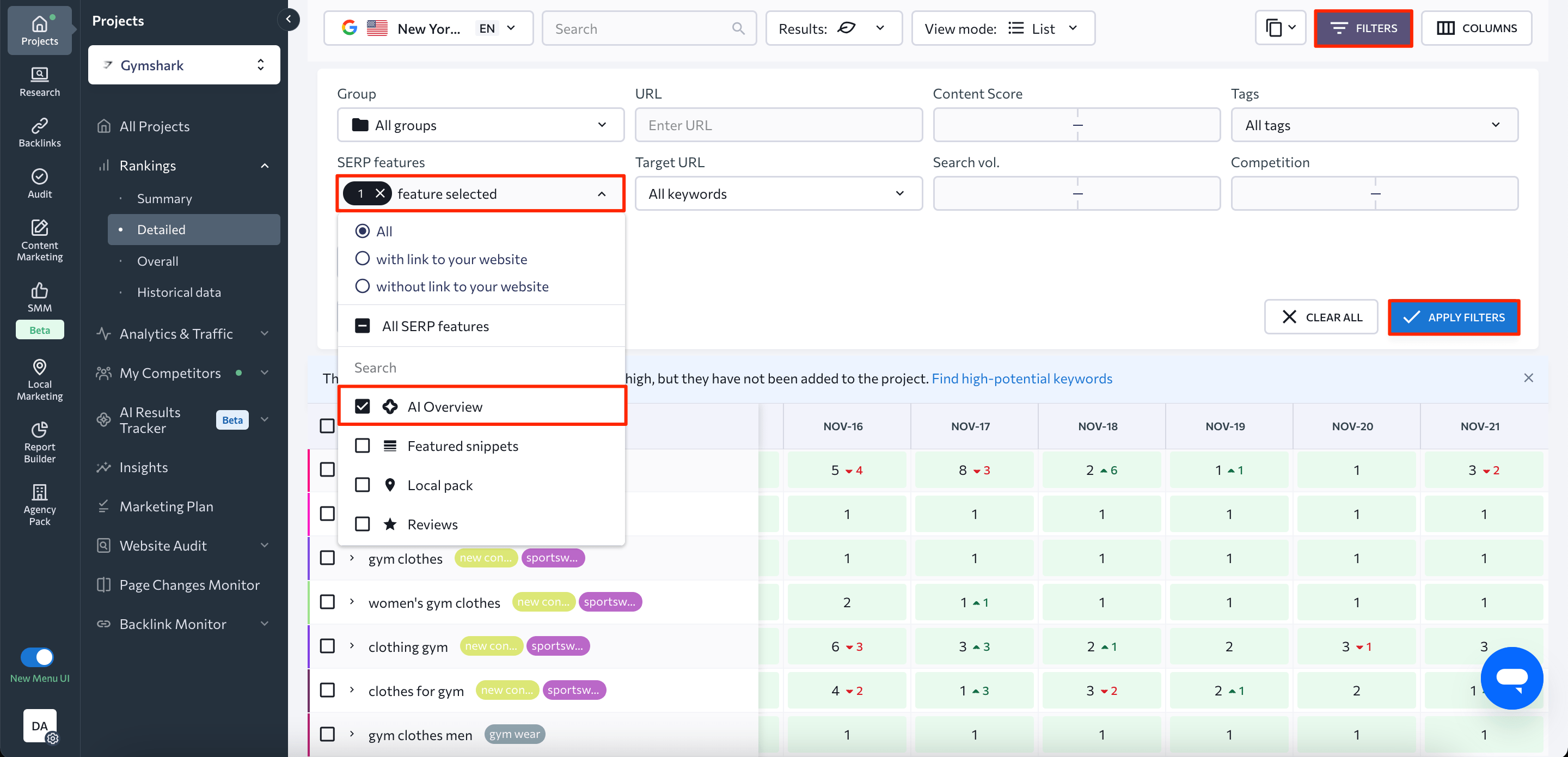Uncheck the AI Overview checkbox
This screenshot has width=1568, height=757.
[x=363, y=406]
